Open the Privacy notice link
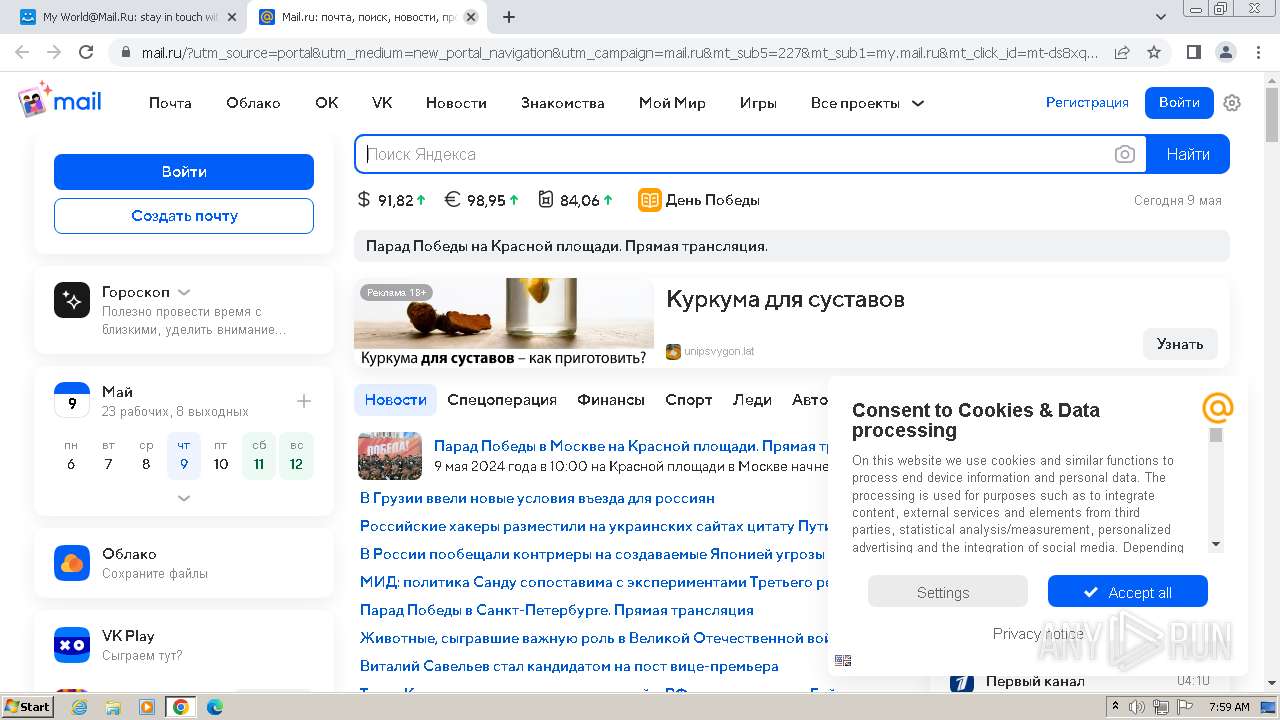The image size is (1280, 720). [x=1038, y=634]
